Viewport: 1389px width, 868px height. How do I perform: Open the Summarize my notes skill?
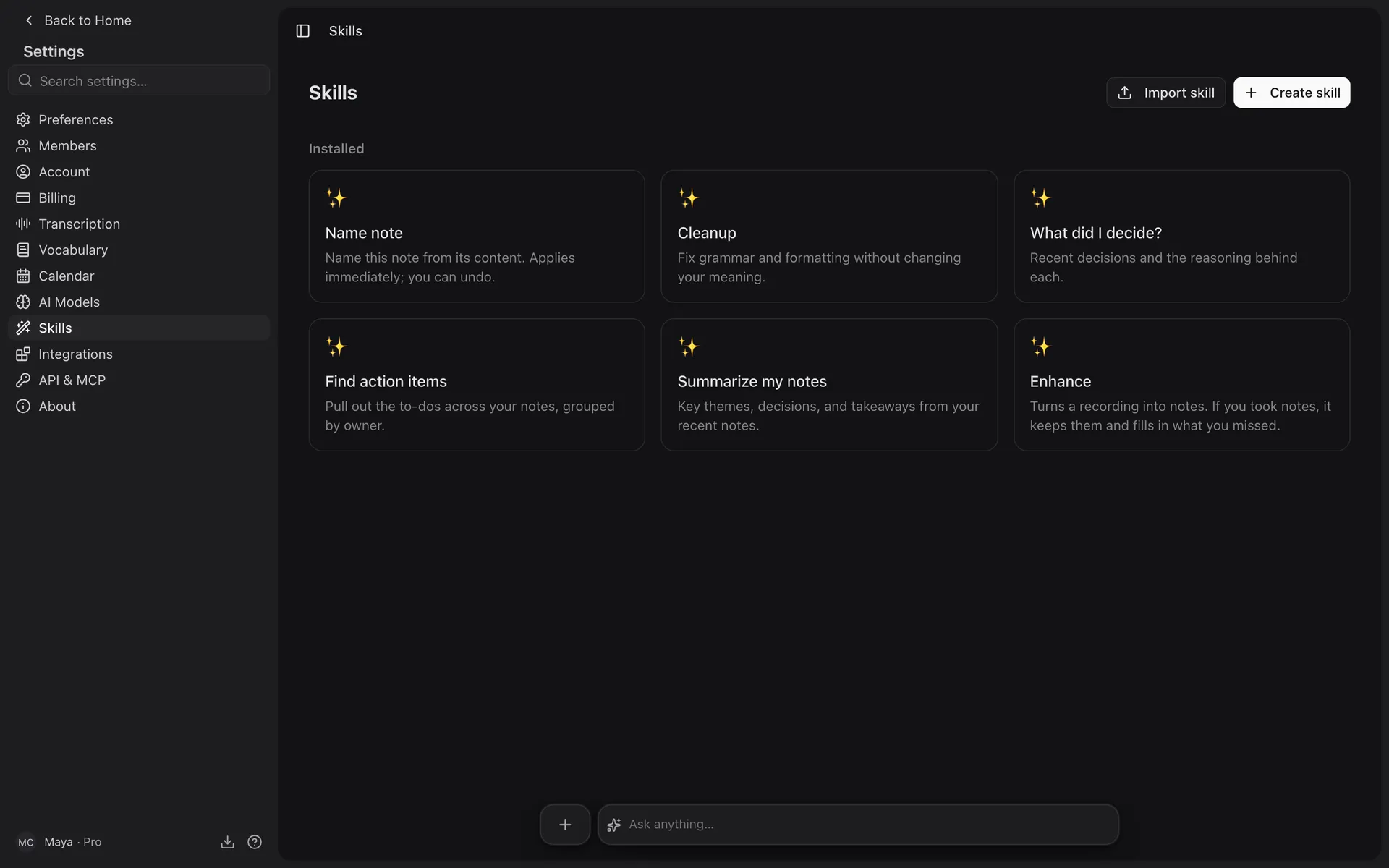point(829,385)
